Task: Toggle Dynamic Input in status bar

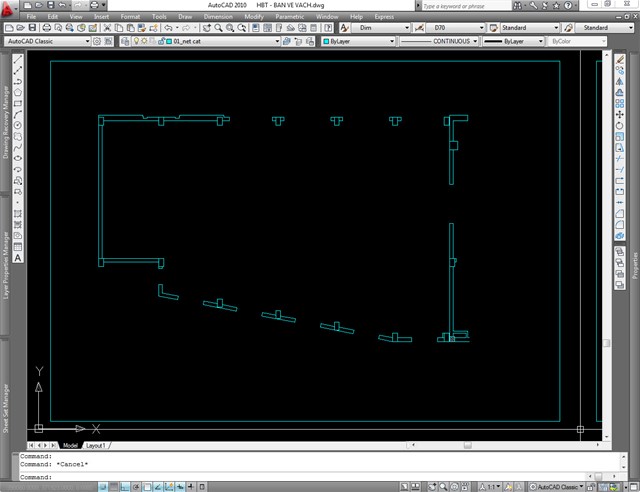Action: click(180, 487)
